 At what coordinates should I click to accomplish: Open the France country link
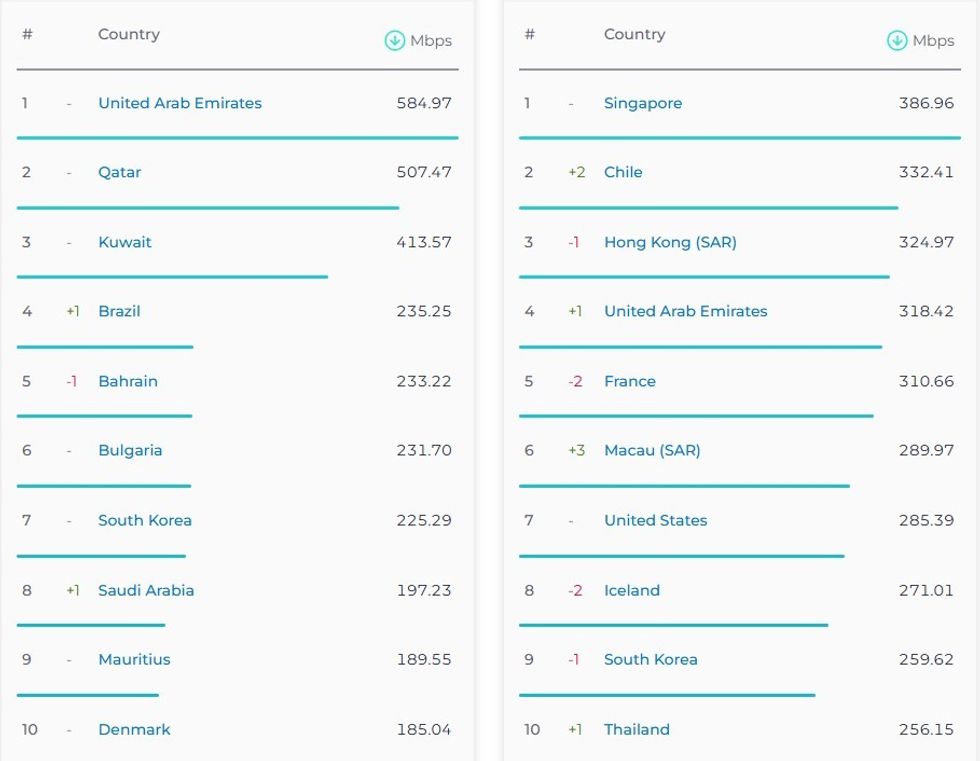click(x=630, y=381)
